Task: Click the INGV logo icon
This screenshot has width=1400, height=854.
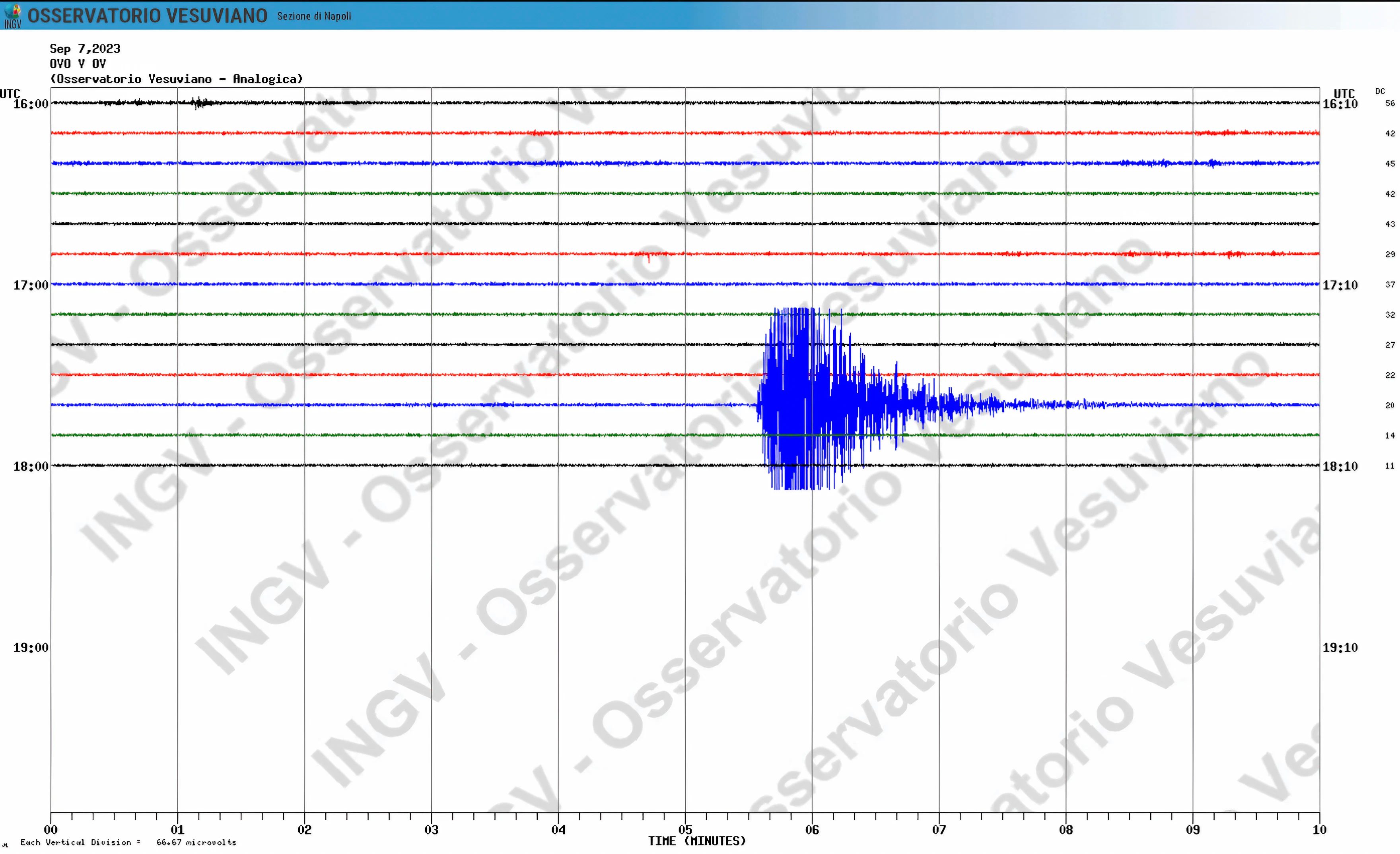Action: (x=12, y=16)
